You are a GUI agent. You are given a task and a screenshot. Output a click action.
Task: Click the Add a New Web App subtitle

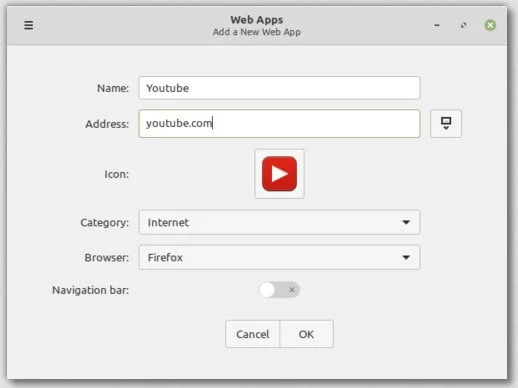click(x=257, y=32)
